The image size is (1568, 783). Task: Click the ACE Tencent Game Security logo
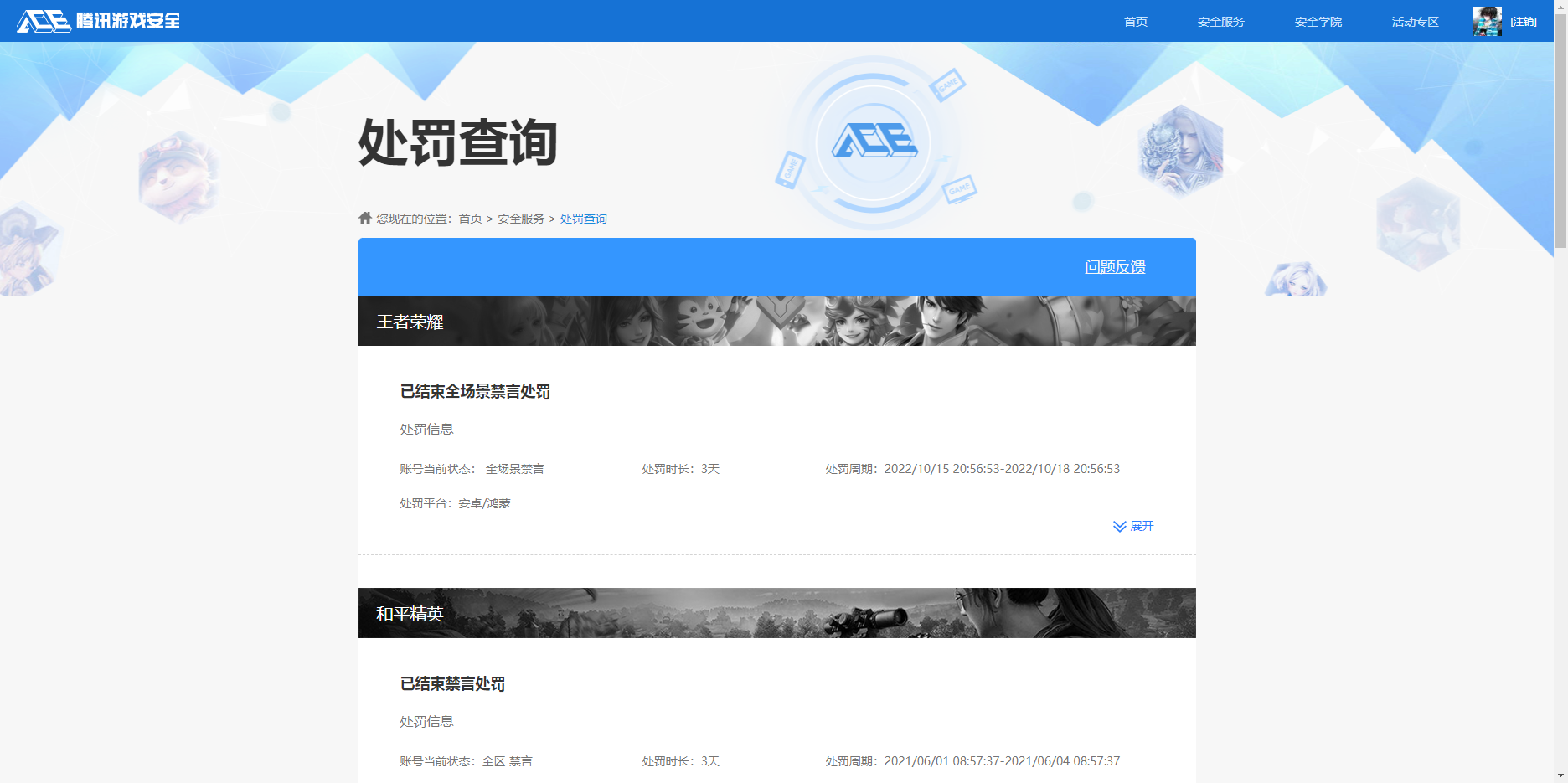pos(98,21)
